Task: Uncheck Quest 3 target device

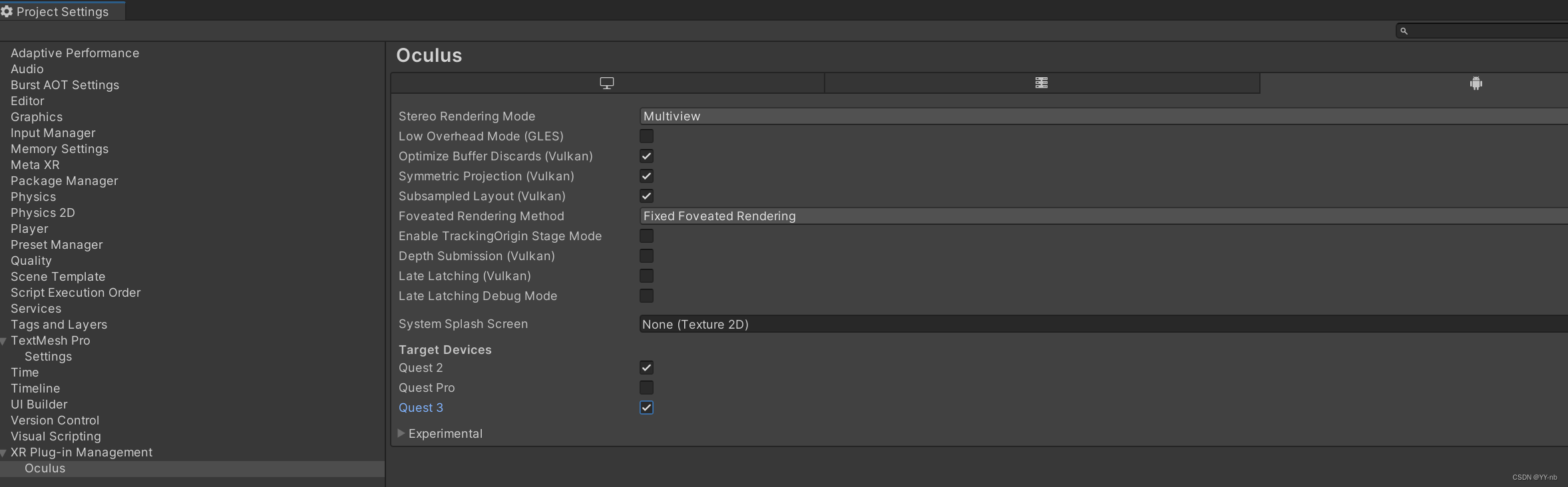Action: [x=646, y=408]
